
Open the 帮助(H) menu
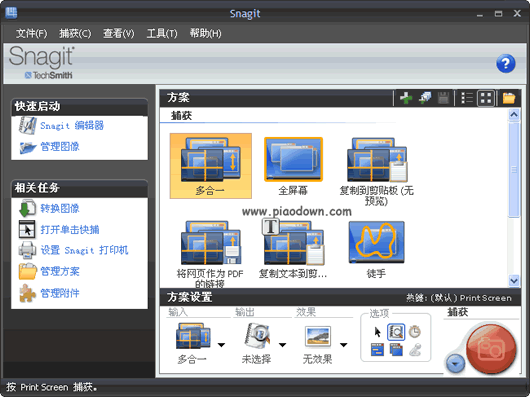pyautogui.click(x=205, y=33)
